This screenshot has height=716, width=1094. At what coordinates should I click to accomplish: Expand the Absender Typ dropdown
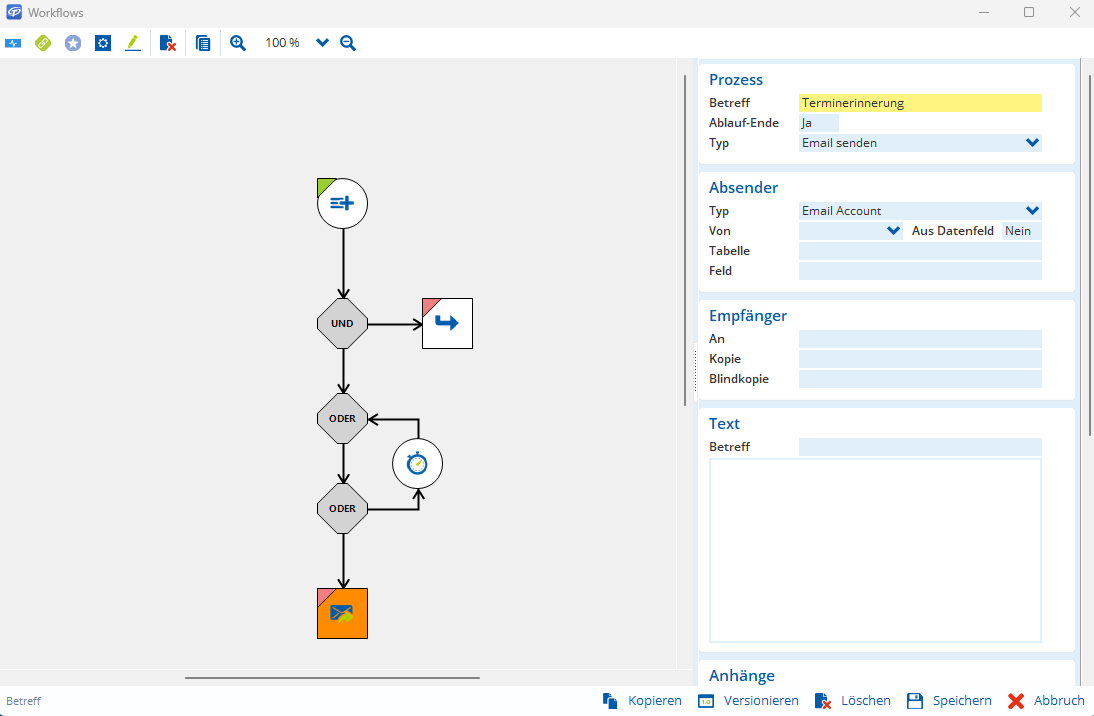pos(1032,211)
